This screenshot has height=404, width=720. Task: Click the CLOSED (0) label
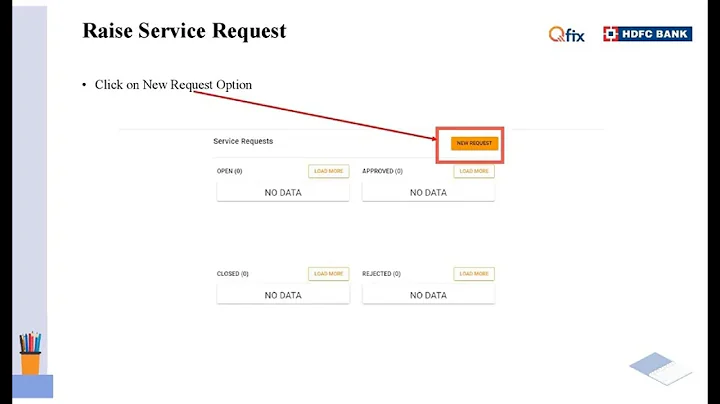coord(232,274)
